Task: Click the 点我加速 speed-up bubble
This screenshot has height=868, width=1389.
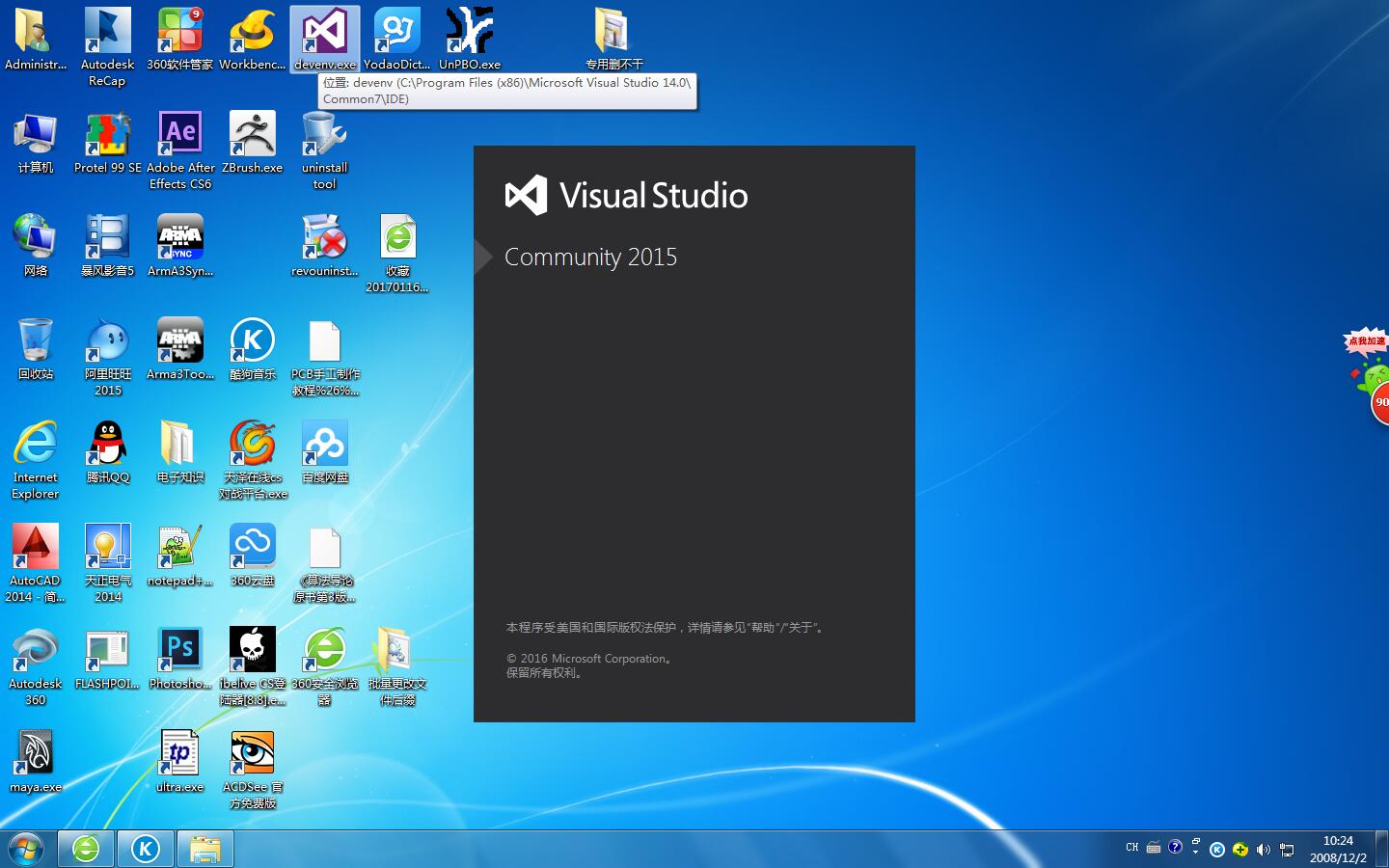Action: tap(1366, 340)
